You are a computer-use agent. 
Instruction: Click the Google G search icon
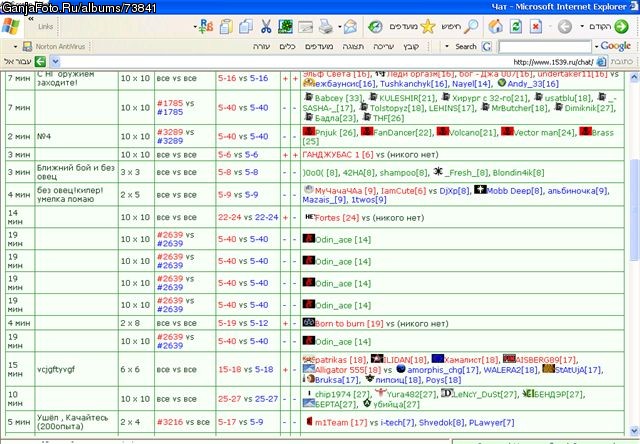pyautogui.click(x=487, y=47)
